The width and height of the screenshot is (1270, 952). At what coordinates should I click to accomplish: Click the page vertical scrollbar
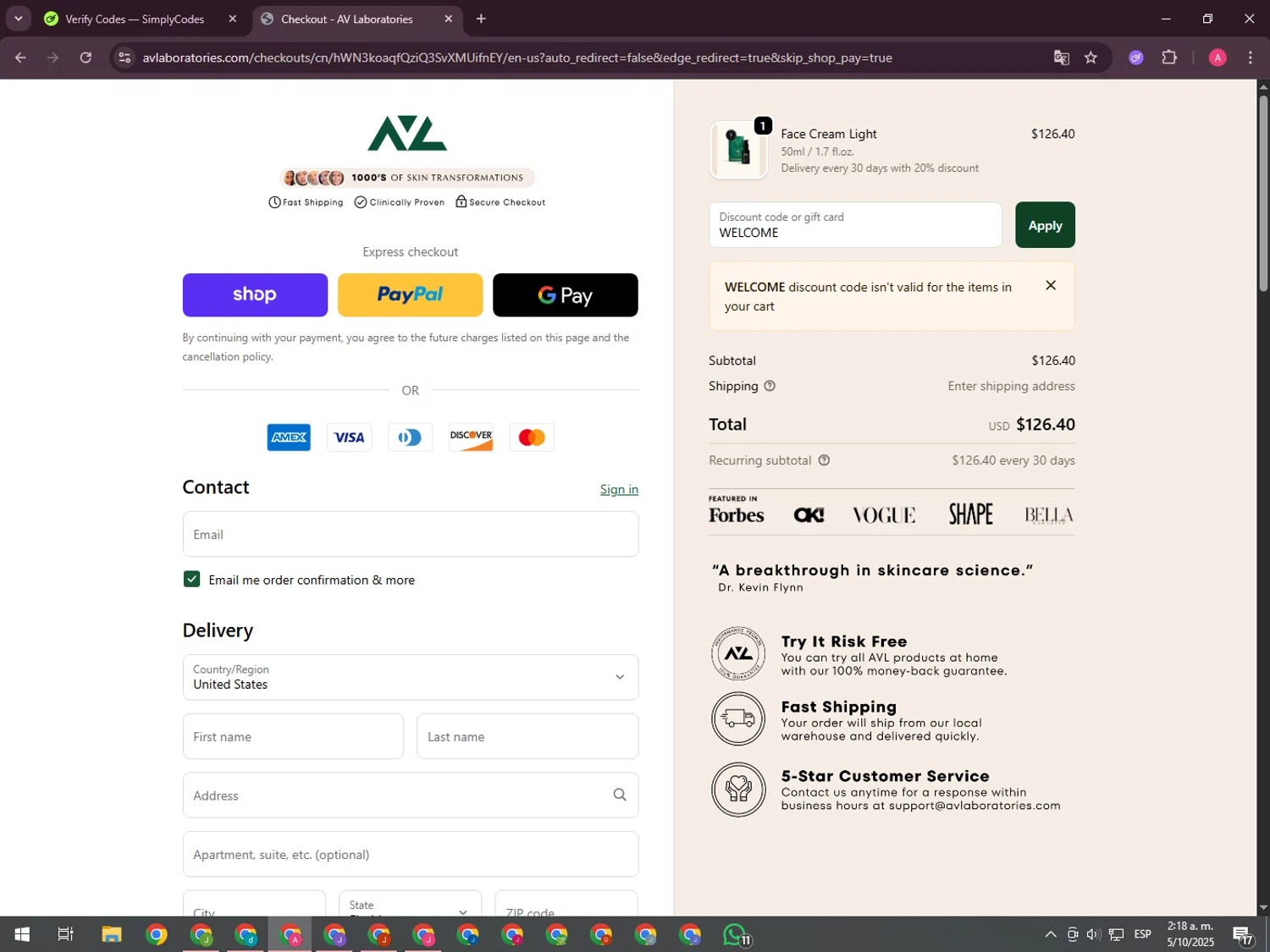tap(1263, 194)
